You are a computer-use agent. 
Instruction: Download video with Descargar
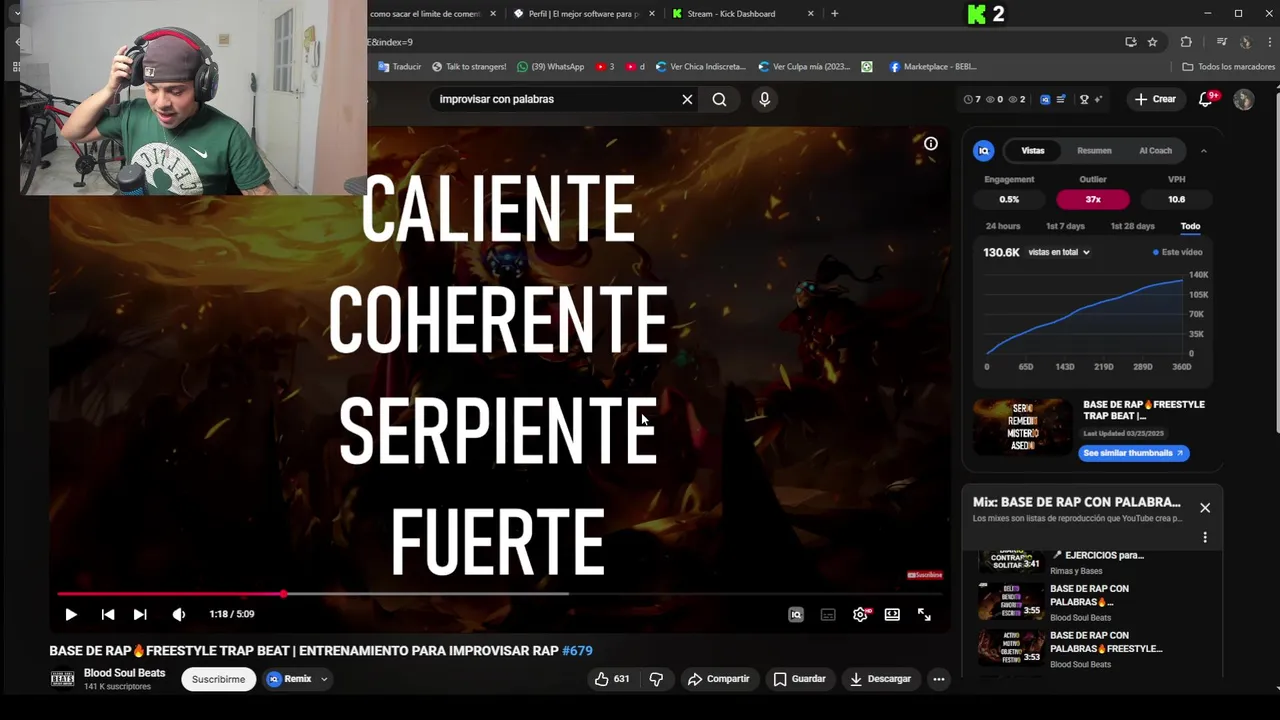point(881,679)
